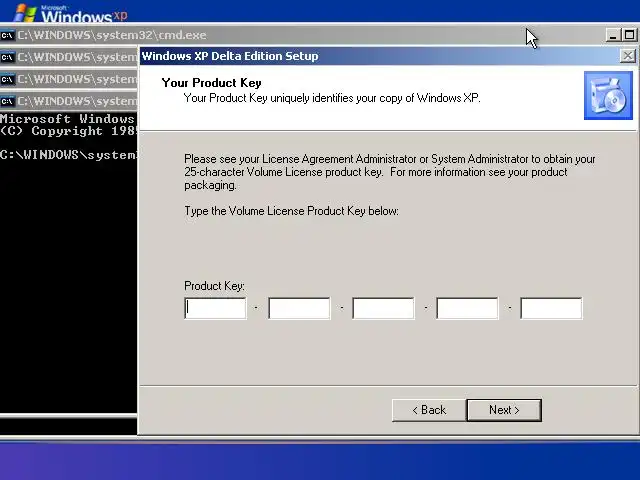Open the top cmd.exe window system menu icon
Image resolution: width=640 pixels, height=480 pixels.
coord(7,36)
